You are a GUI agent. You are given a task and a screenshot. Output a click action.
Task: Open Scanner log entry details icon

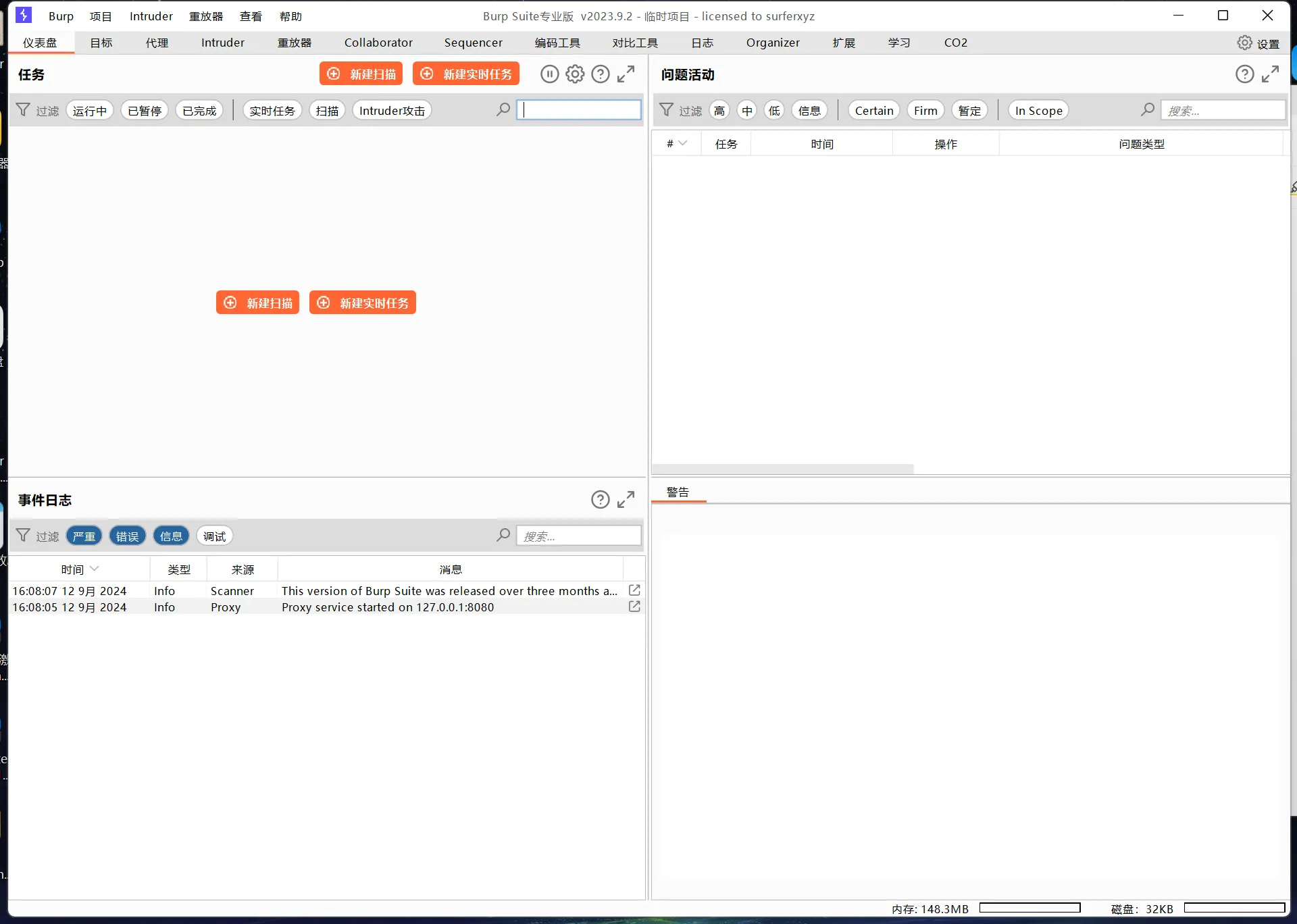(634, 590)
